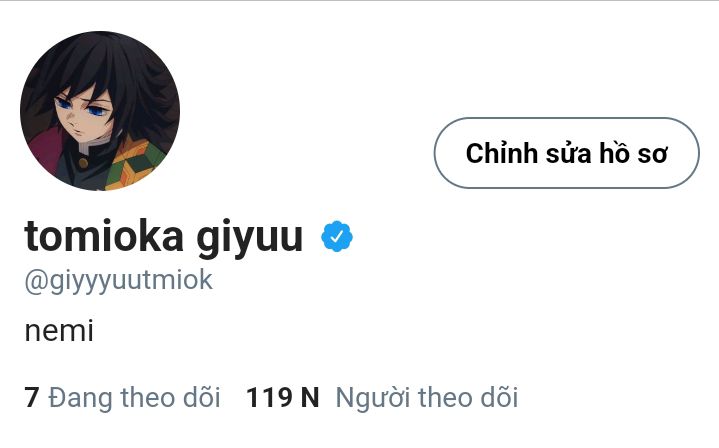Click the following count number 7

[x=32, y=397]
